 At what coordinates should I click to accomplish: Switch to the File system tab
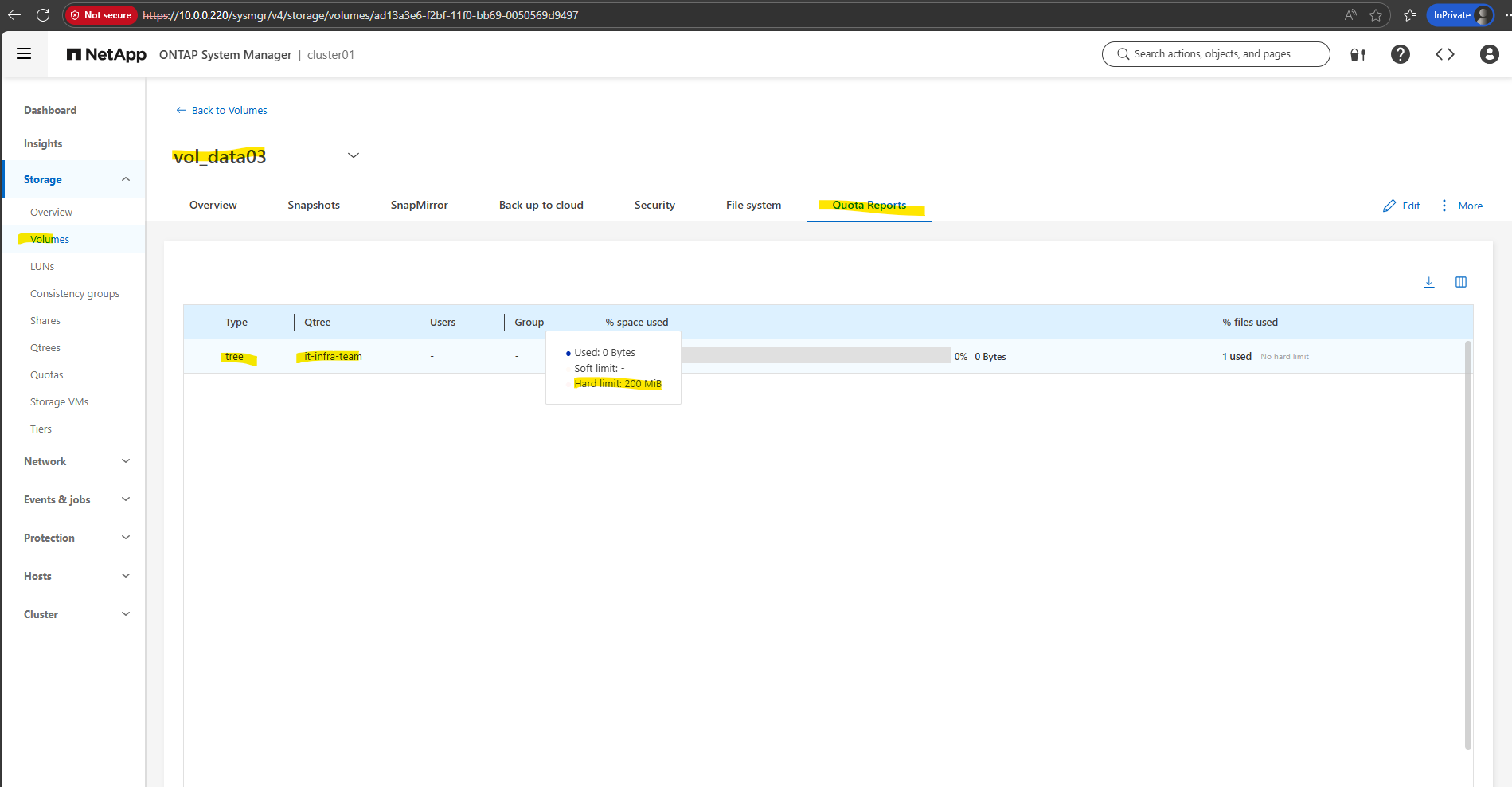[x=753, y=205]
